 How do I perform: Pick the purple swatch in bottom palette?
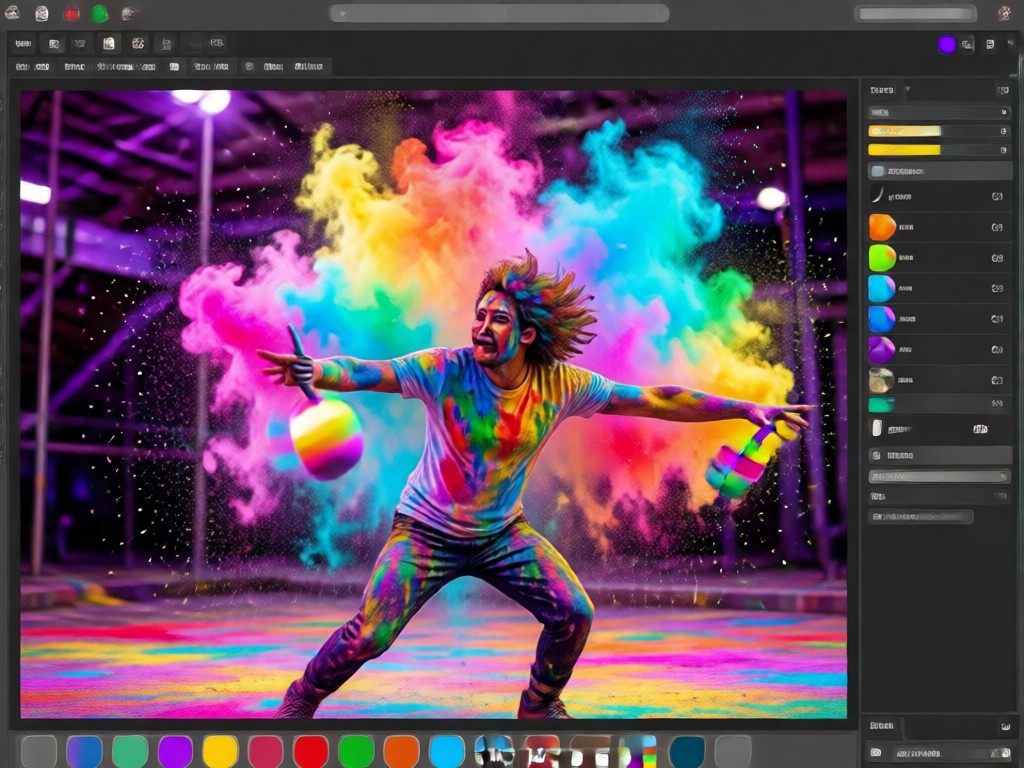pyautogui.click(x=175, y=751)
